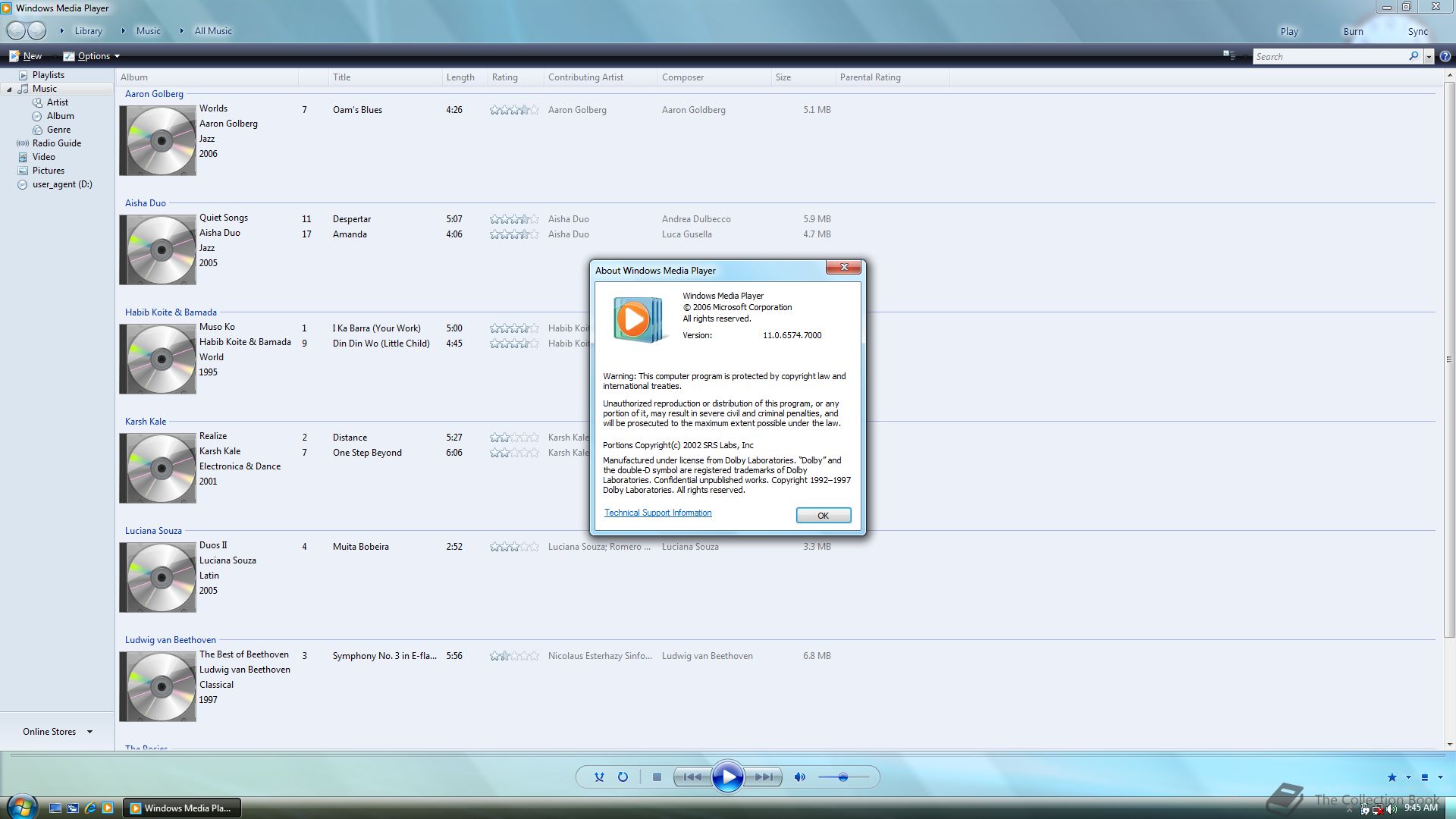Switch to the Play tab
1456x819 pixels.
[1289, 31]
